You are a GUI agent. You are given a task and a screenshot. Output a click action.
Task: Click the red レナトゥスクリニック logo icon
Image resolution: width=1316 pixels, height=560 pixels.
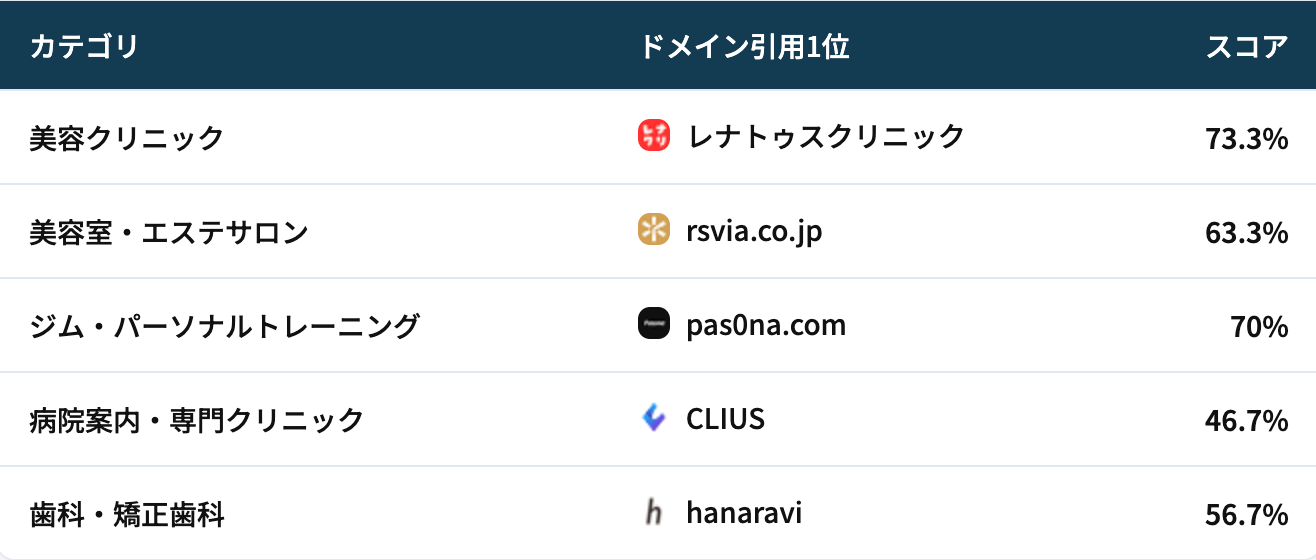coord(653,136)
